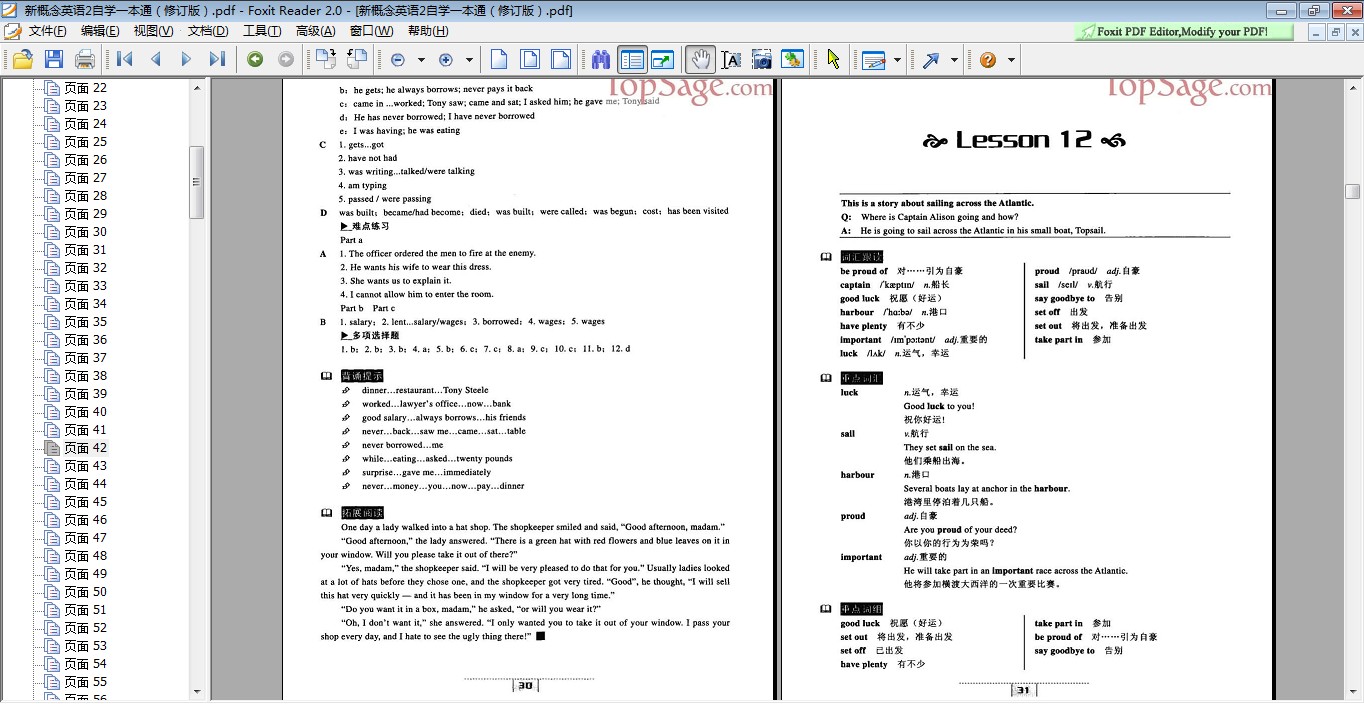This screenshot has height=704, width=1364.
Task: Click the orange Help question mark
Action: tap(988, 60)
